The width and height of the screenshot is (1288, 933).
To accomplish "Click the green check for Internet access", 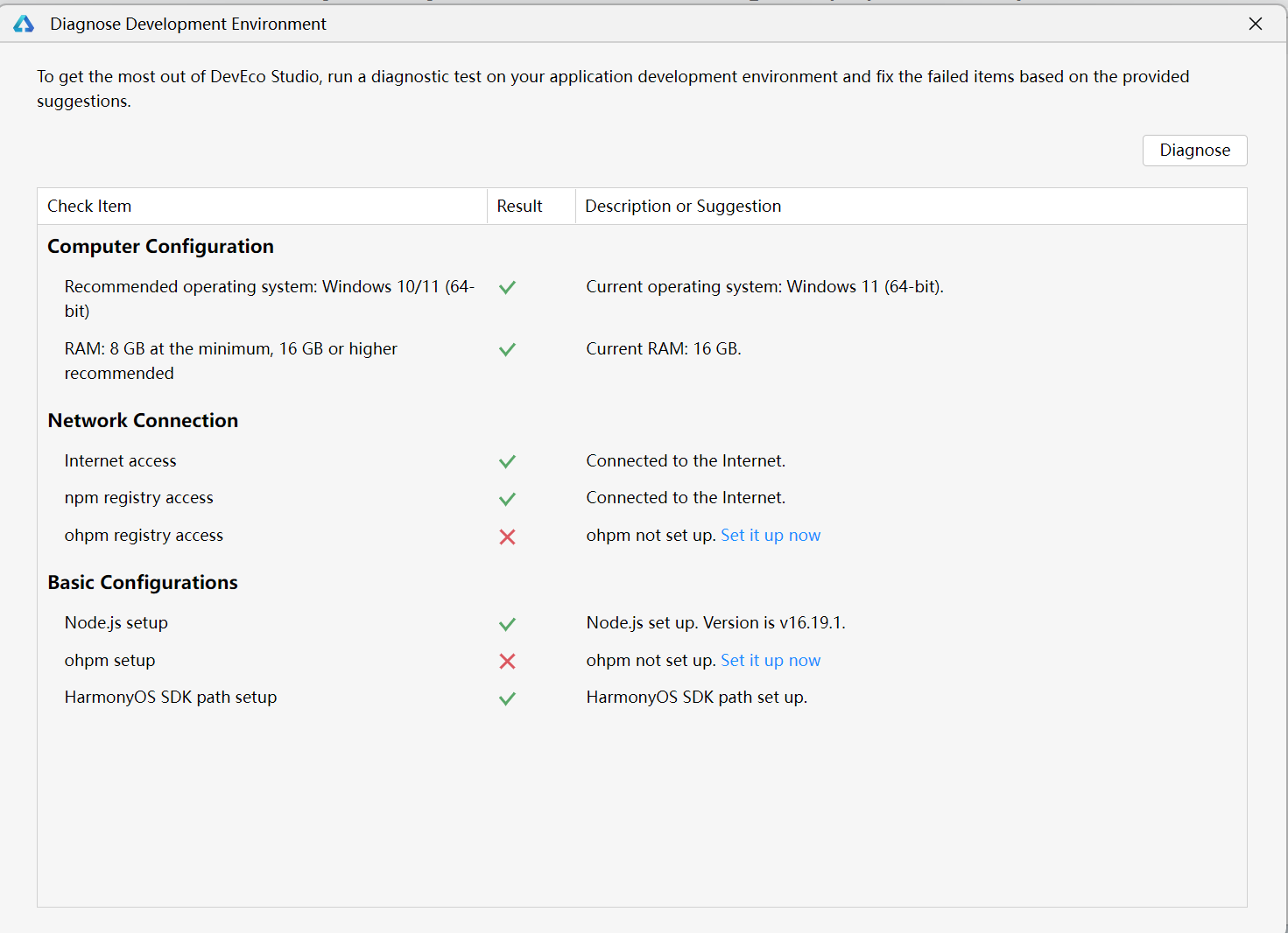I will coord(507,461).
